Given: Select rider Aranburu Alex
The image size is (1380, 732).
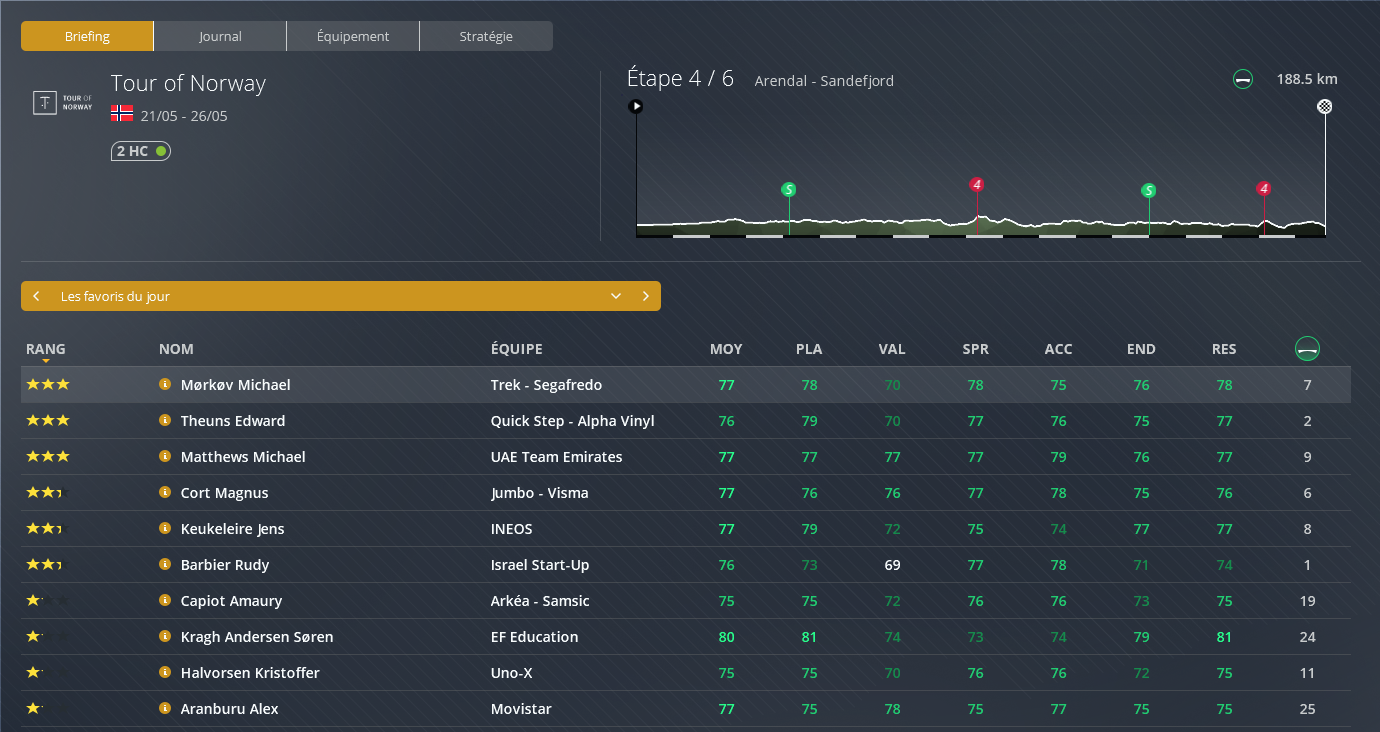Looking at the screenshot, I should [x=230, y=709].
